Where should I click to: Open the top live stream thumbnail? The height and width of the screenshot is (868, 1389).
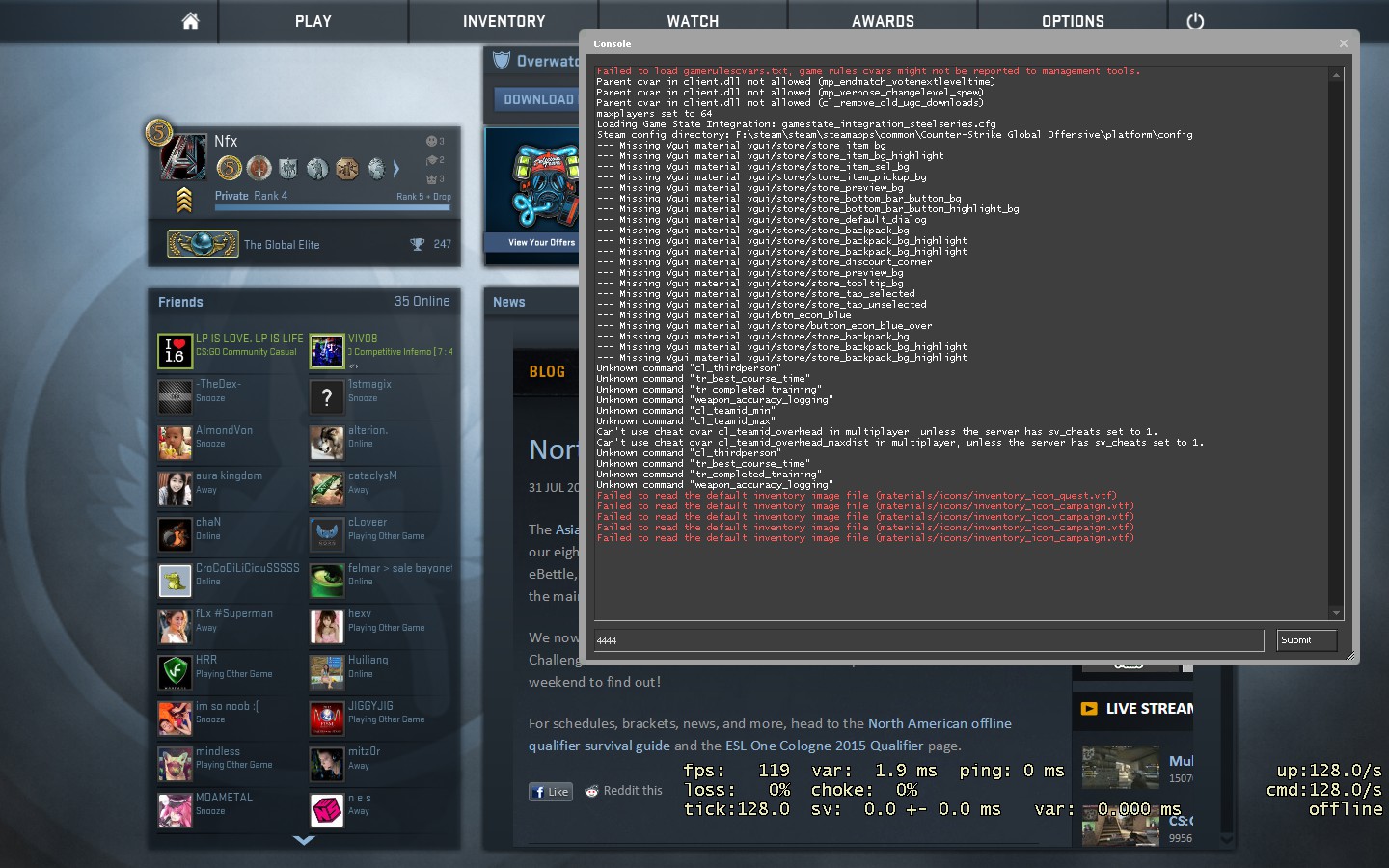click(1120, 767)
